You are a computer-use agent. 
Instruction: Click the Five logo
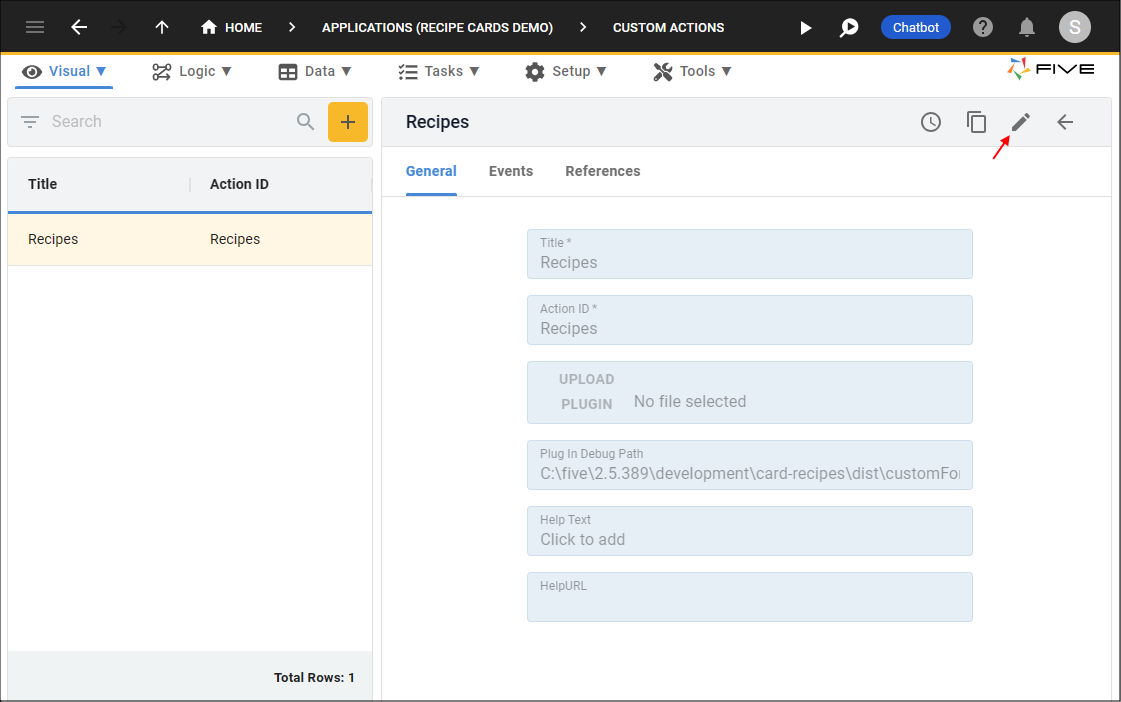coord(1050,69)
